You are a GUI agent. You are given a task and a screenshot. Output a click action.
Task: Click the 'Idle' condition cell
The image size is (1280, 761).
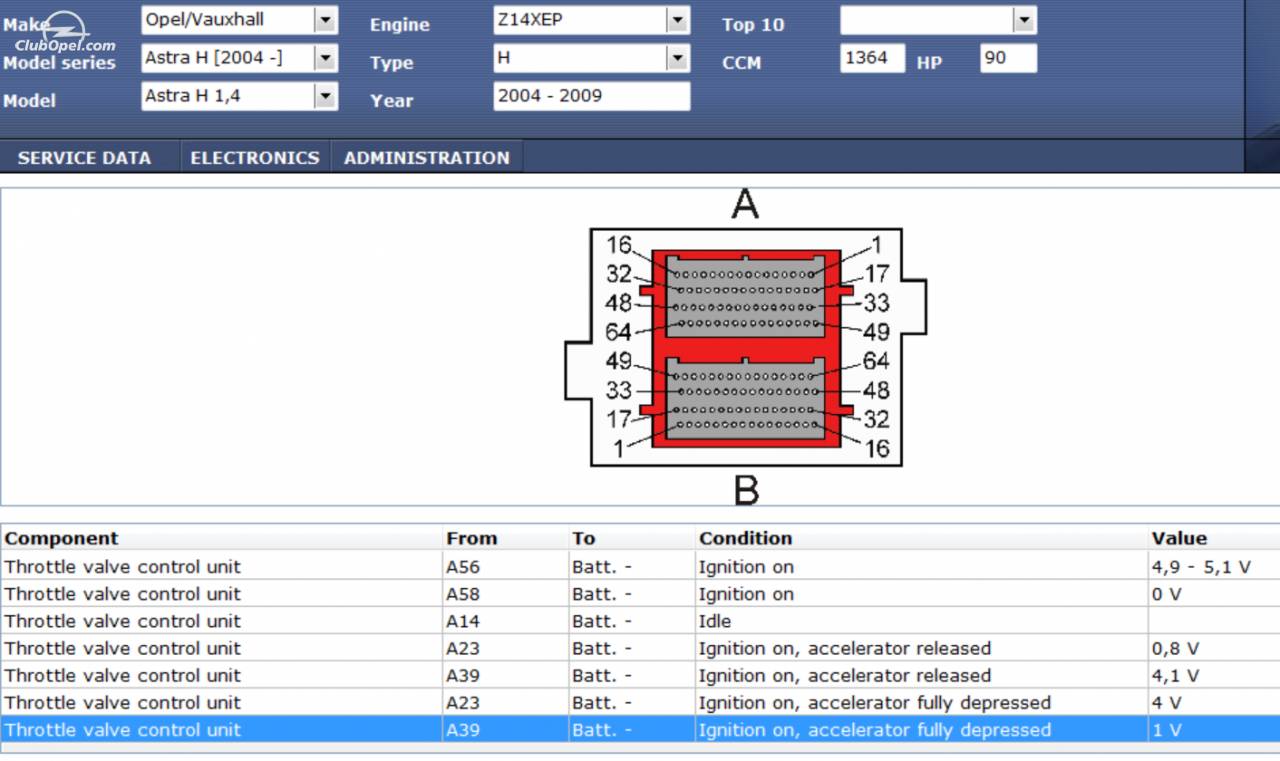click(x=922, y=621)
